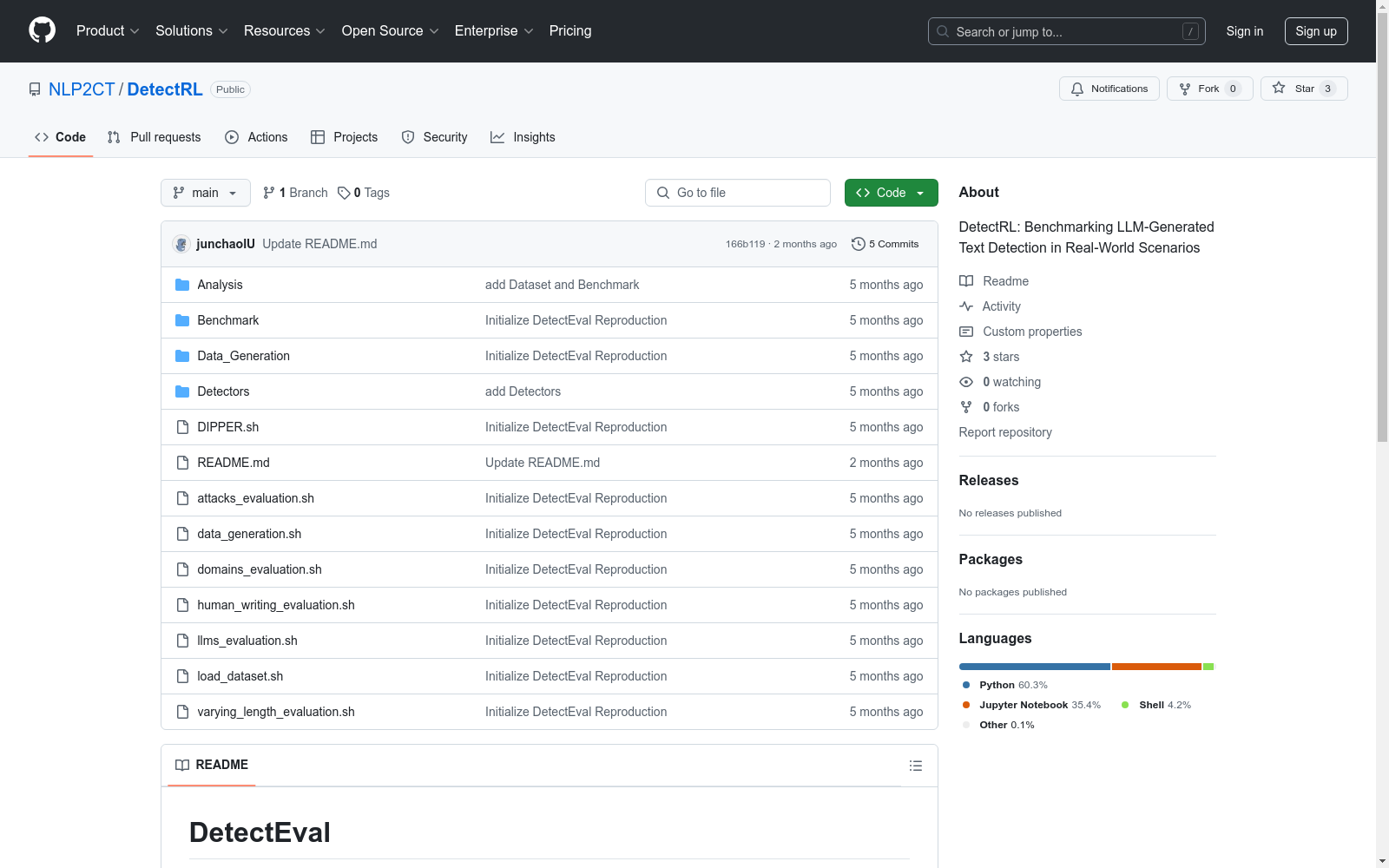Open the Projects tab
1389x868 pixels.
pyautogui.click(x=345, y=137)
